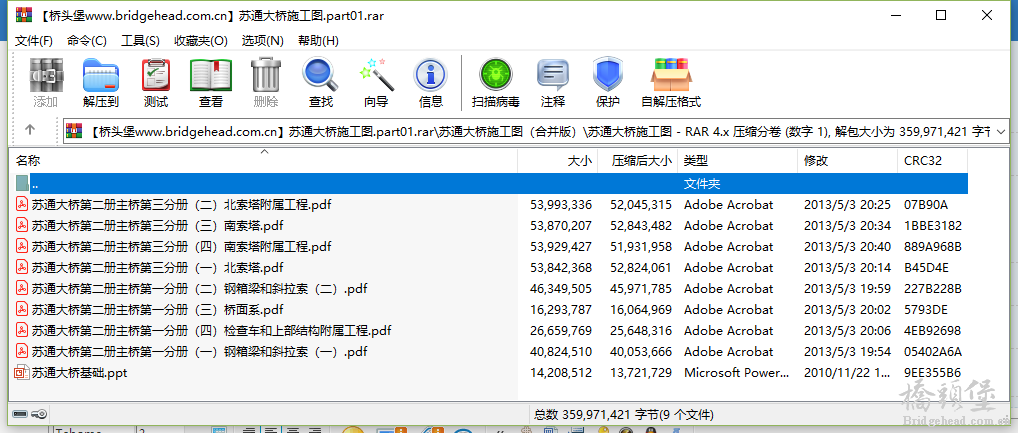This screenshot has width=1018, height=433.
Task: Click the 保护 (Protect) shield icon
Action: [608, 75]
